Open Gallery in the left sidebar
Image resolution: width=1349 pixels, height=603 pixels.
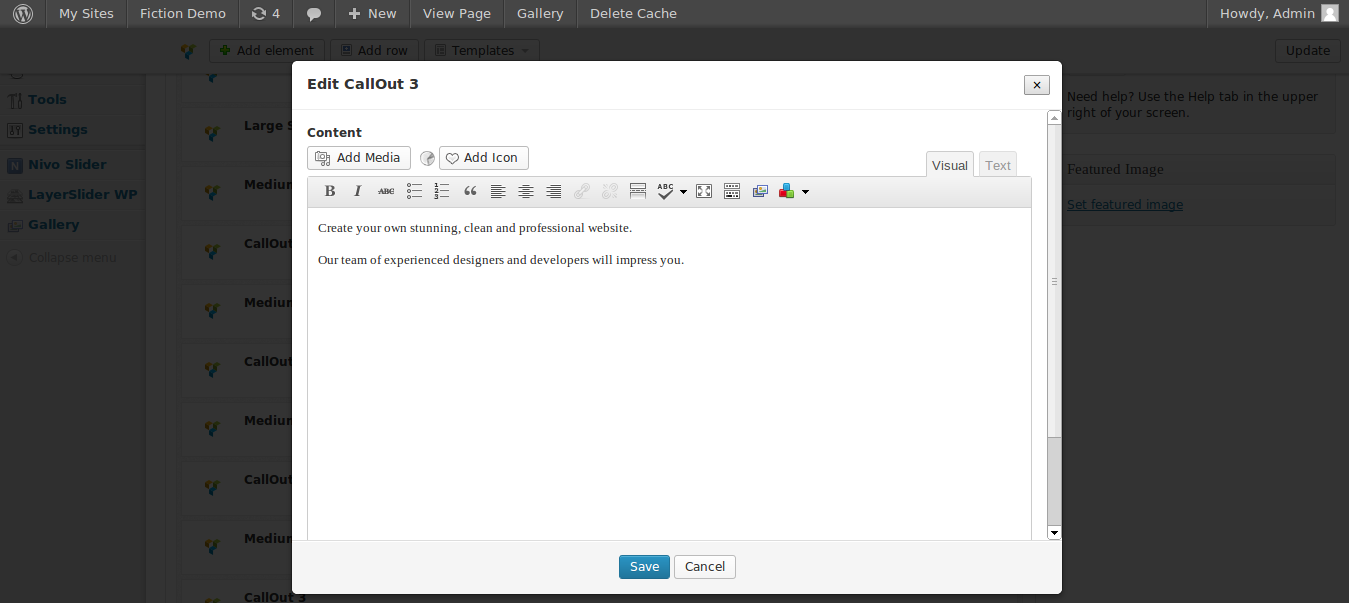[53, 225]
